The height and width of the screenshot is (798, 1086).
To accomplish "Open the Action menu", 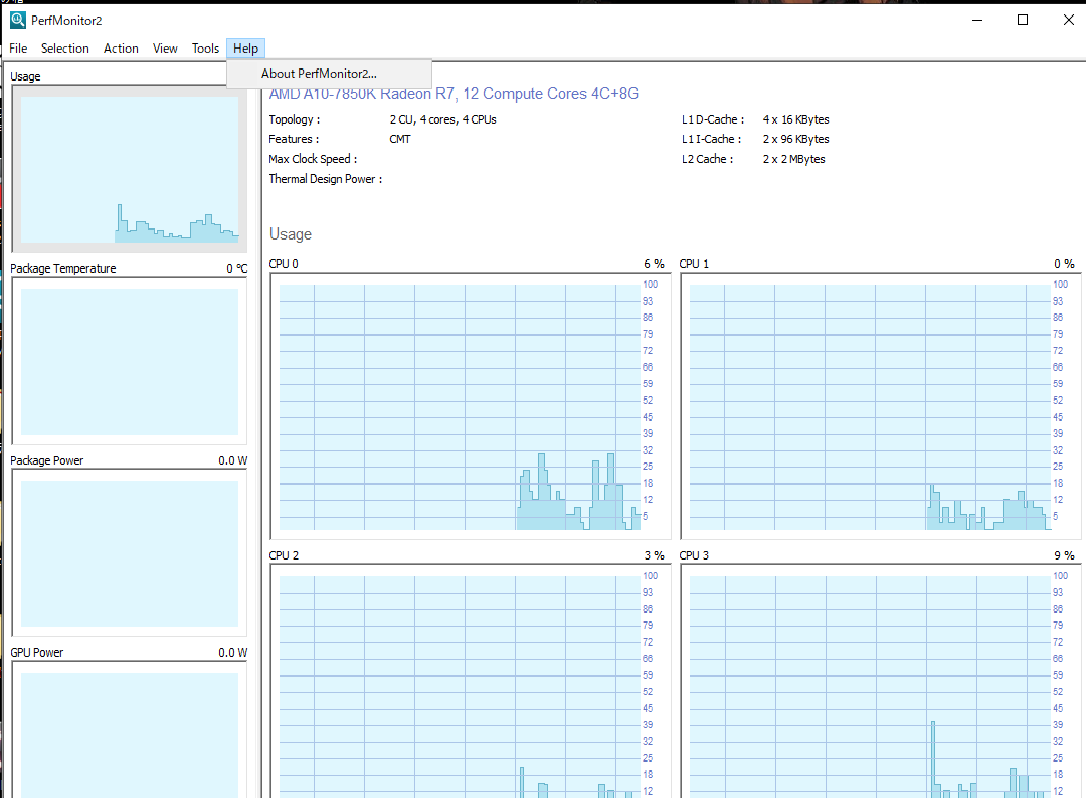I will [121, 48].
